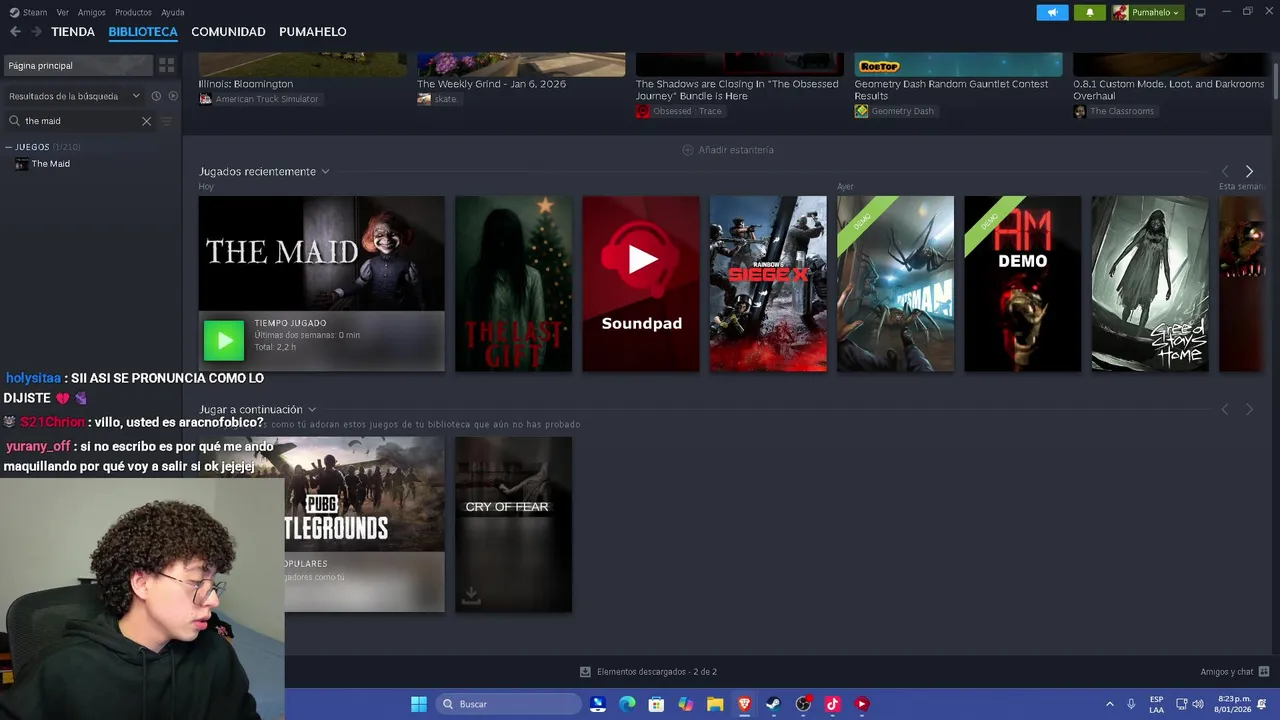1280x720 pixels.
Task: Open Amigos y chat panel
Action: coord(1235,672)
